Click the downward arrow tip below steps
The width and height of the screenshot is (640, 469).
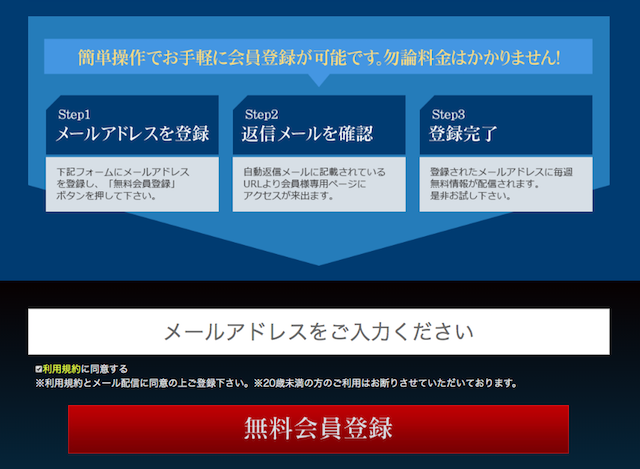(319, 256)
